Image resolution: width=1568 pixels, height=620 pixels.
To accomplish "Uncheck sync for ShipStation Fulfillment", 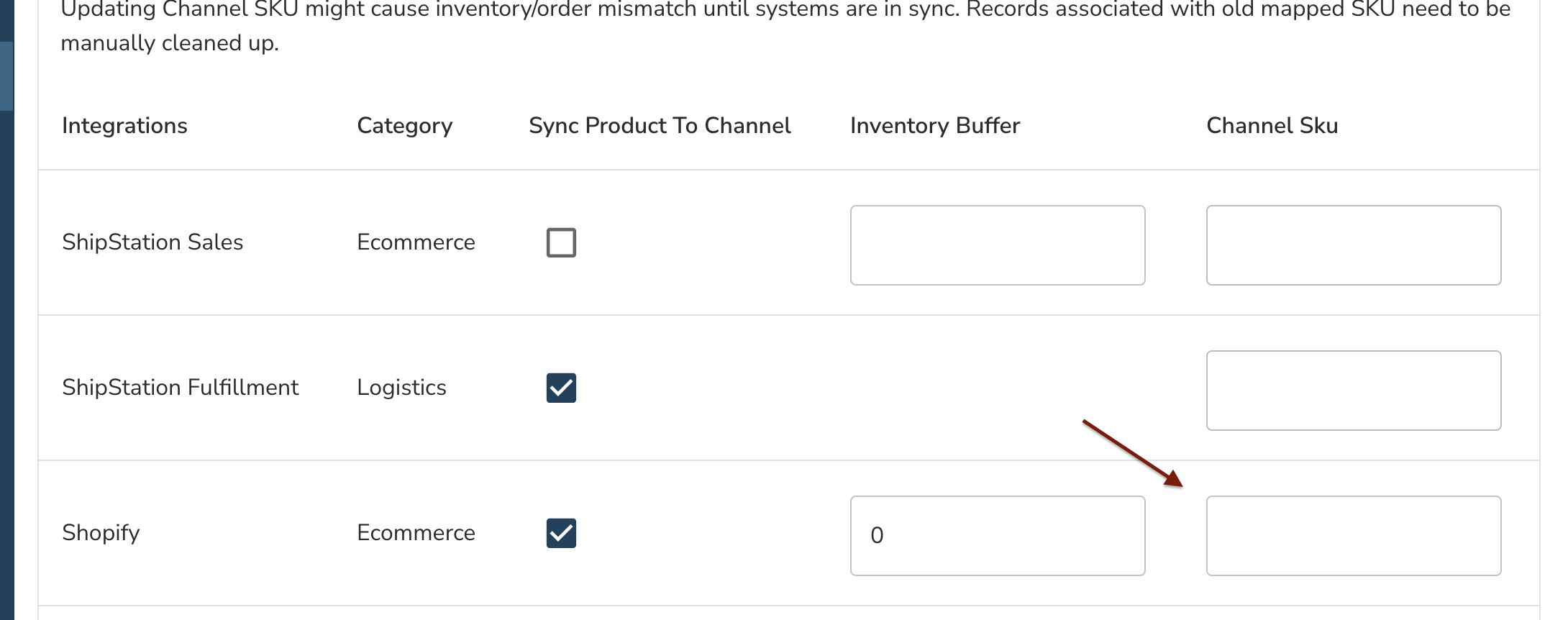I will pyautogui.click(x=561, y=388).
